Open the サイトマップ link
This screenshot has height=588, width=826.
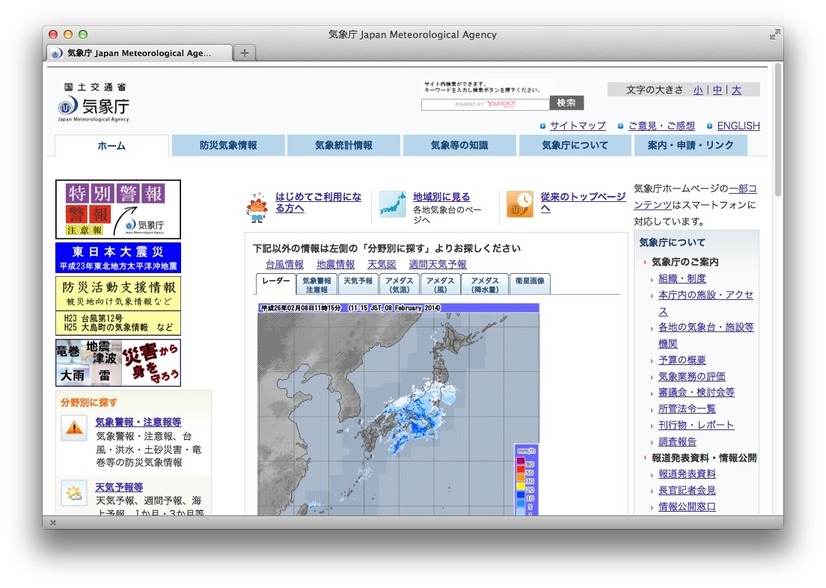point(578,126)
